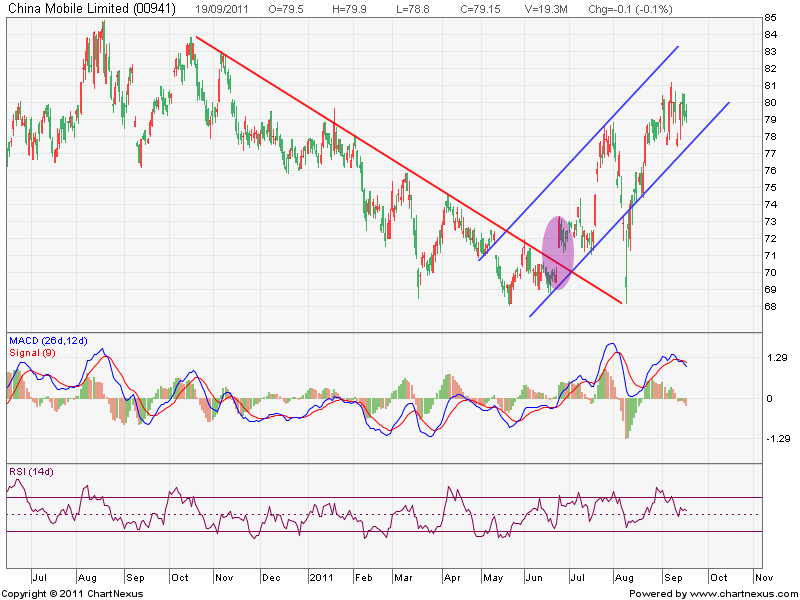Click the China Mobile Limited (00941) title
The height and width of the screenshot is (600, 800).
coord(69,7)
